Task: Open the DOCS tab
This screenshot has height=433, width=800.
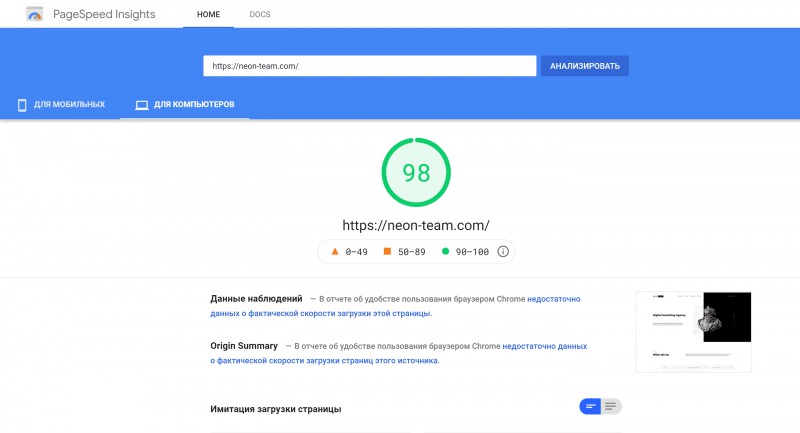Action: pos(260,14)
